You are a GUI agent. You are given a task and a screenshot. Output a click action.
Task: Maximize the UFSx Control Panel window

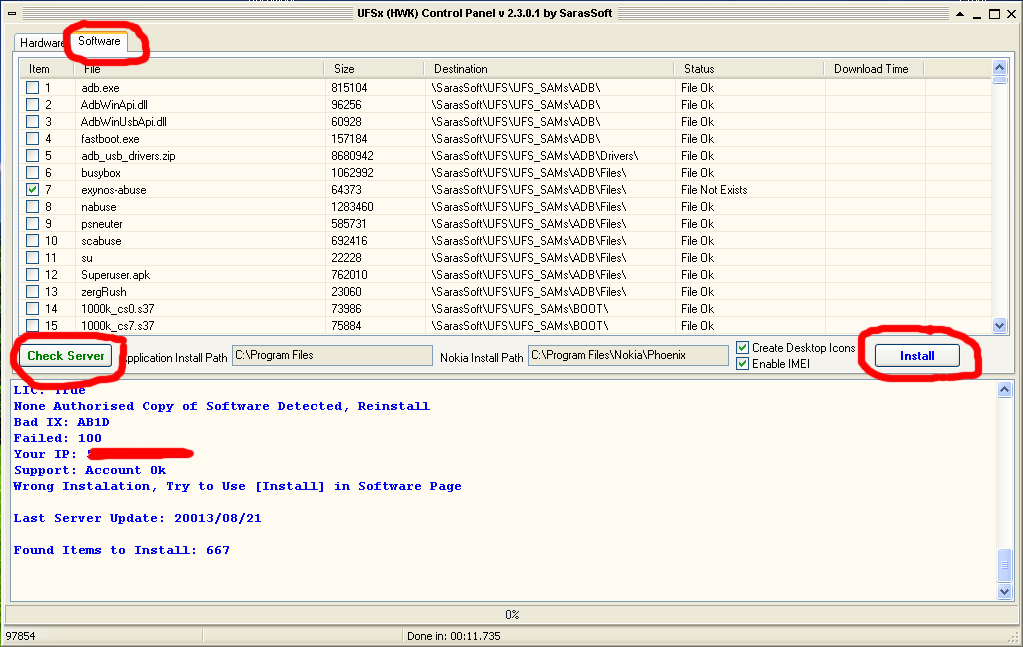(x=994, y=14)
